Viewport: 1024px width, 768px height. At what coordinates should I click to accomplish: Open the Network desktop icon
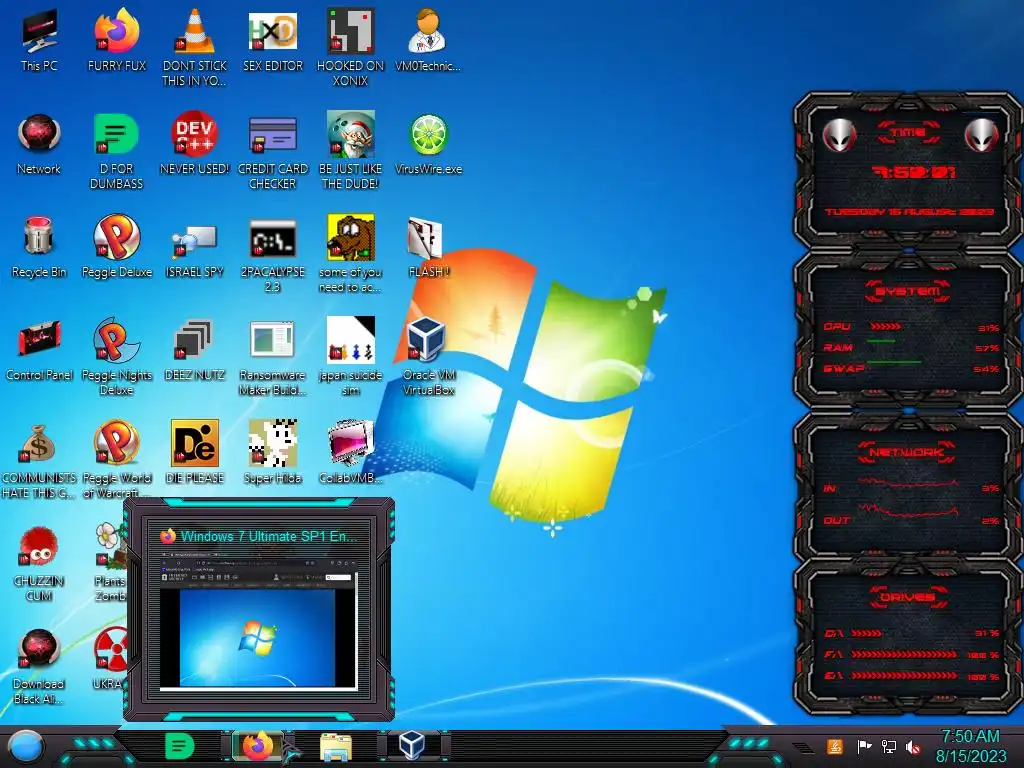tap(39, 133)
